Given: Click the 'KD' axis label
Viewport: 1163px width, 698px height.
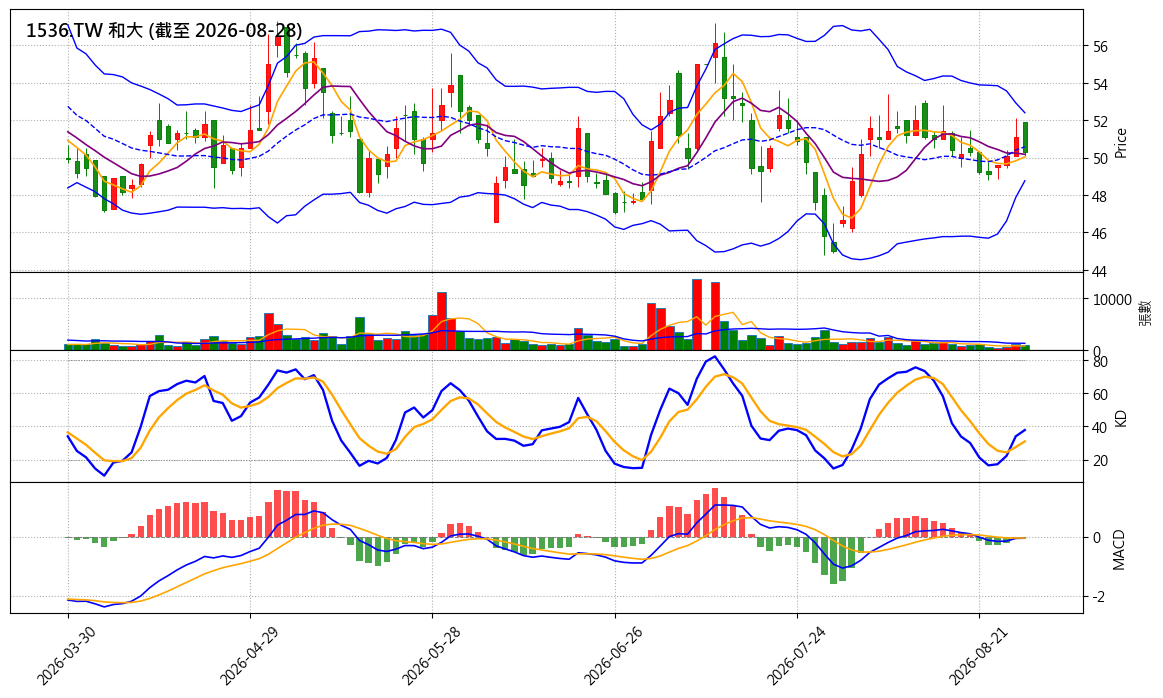Looking at the screenshot, I should (1121, 418).
